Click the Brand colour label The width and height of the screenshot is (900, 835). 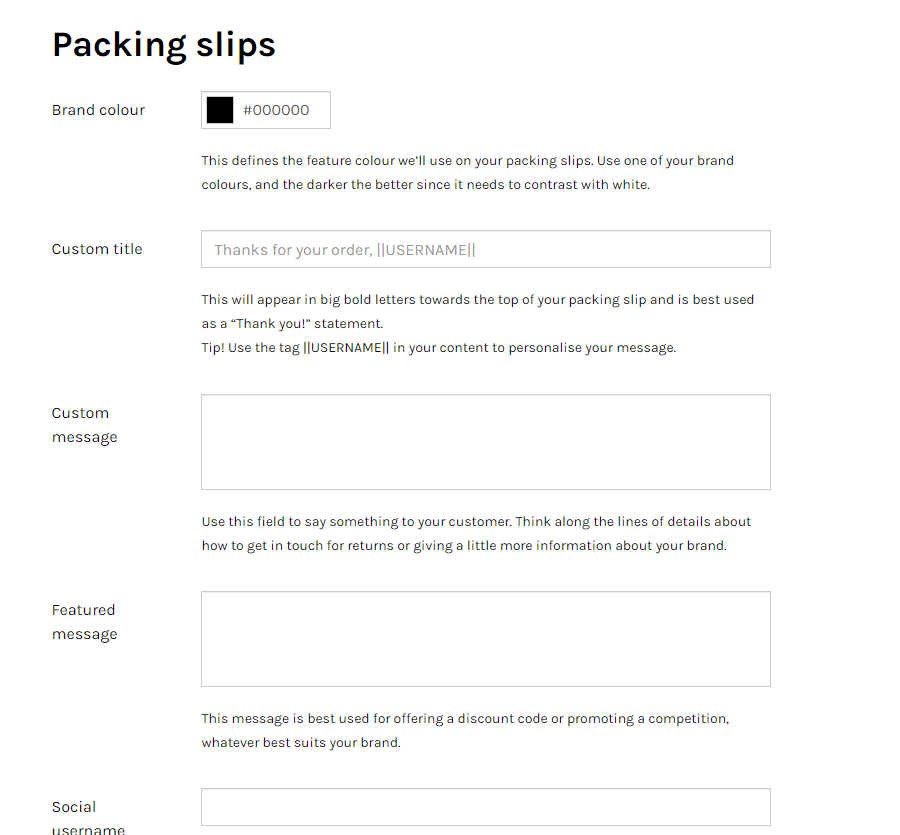point(98,110)
